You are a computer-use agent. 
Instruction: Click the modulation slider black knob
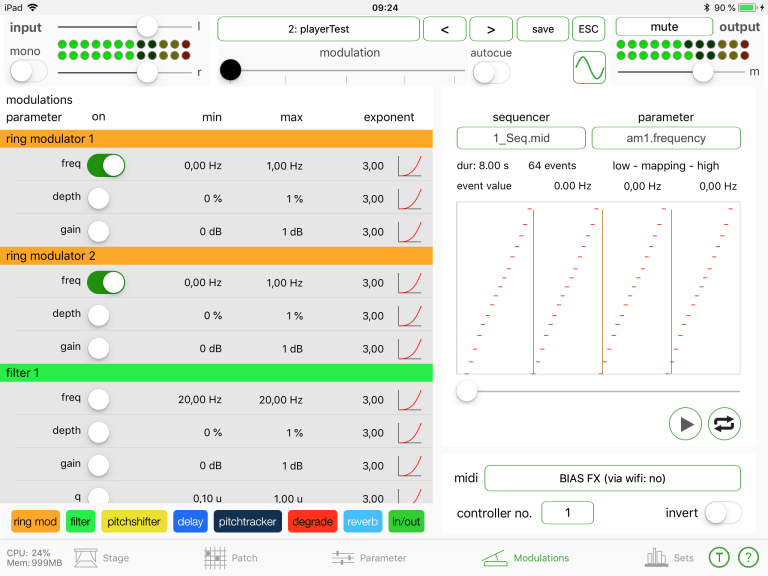230,70
